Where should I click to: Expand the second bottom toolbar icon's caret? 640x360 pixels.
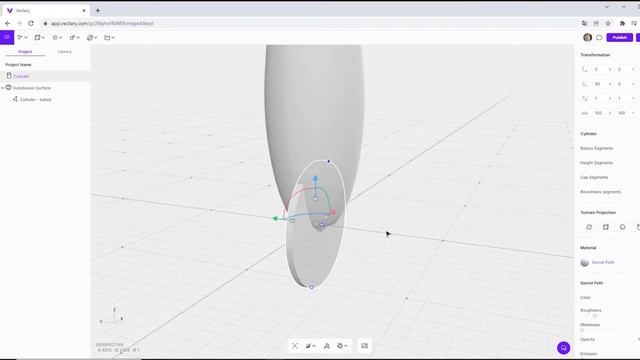coord(314,346)
